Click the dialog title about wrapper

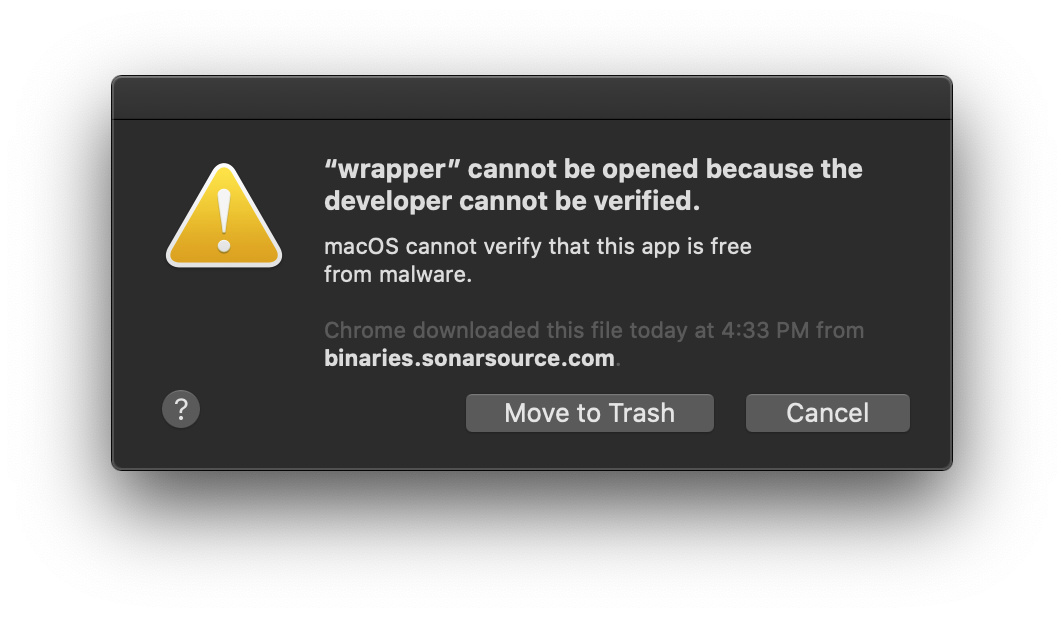[592, 184]
